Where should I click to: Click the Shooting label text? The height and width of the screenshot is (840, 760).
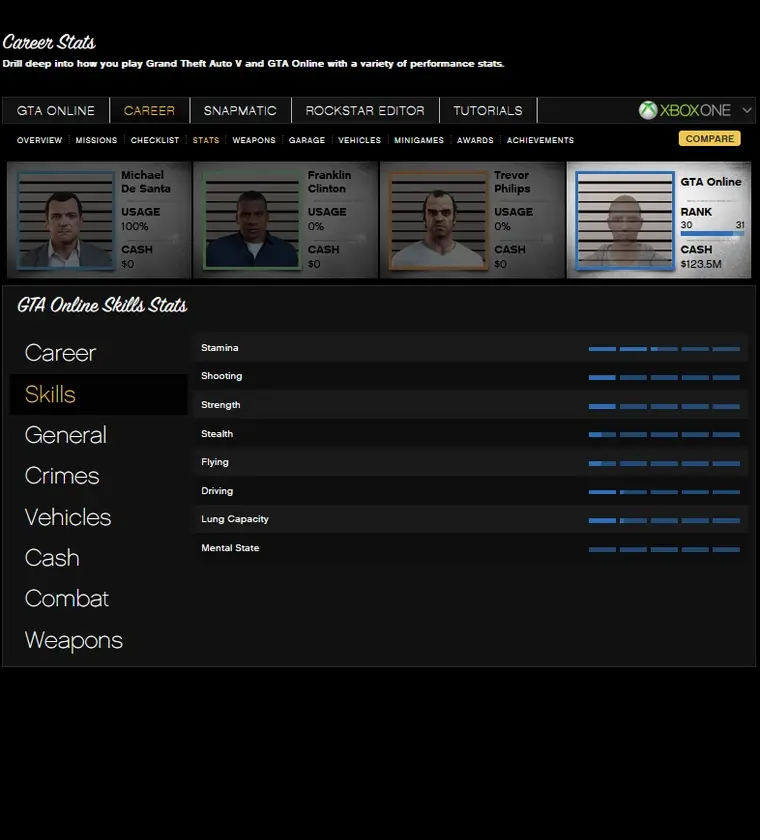click(222, 376)
